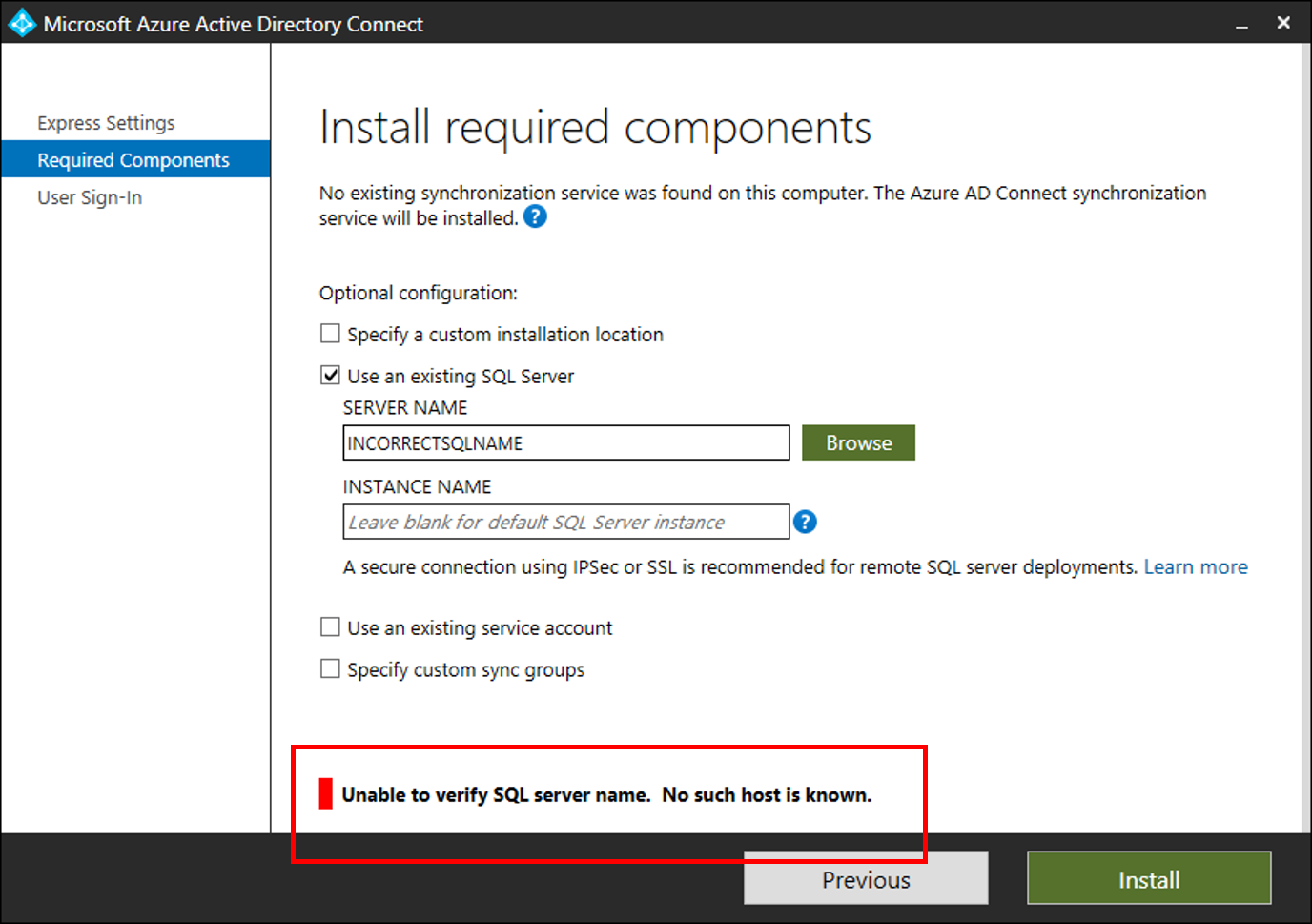
Task: Click the red error indicator icon
Action: [326, 794]
